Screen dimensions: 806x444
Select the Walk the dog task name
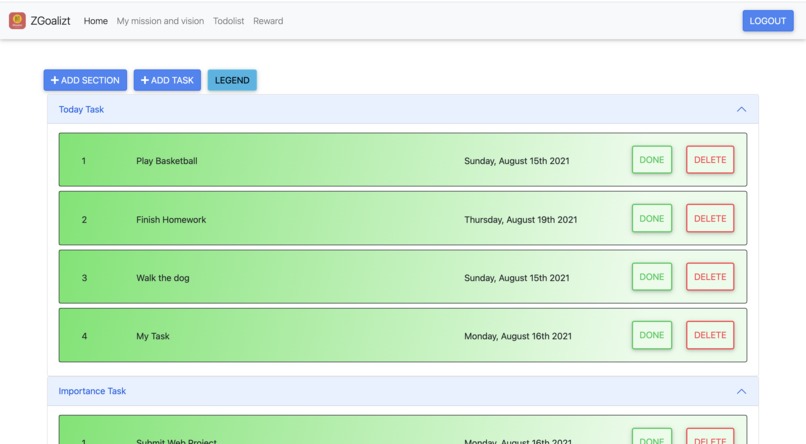(x=162, y=278)
